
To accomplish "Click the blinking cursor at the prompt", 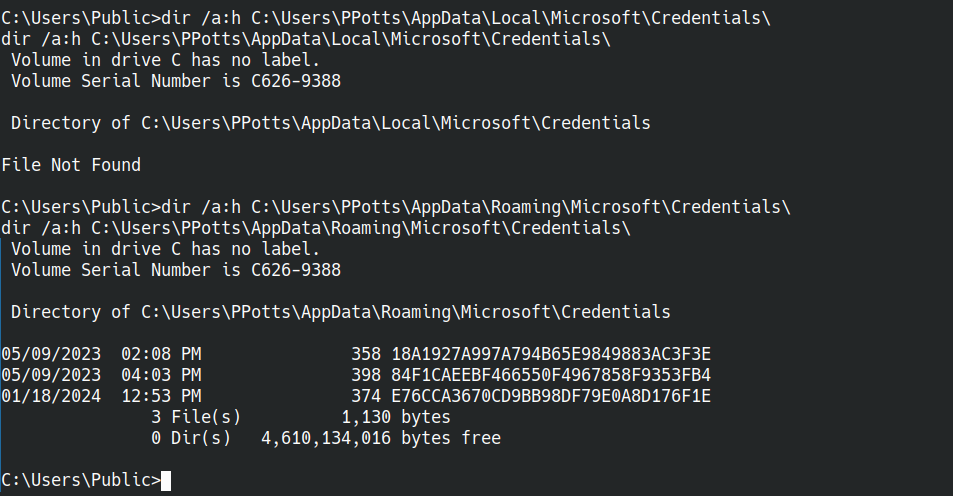I will point(166,480).
